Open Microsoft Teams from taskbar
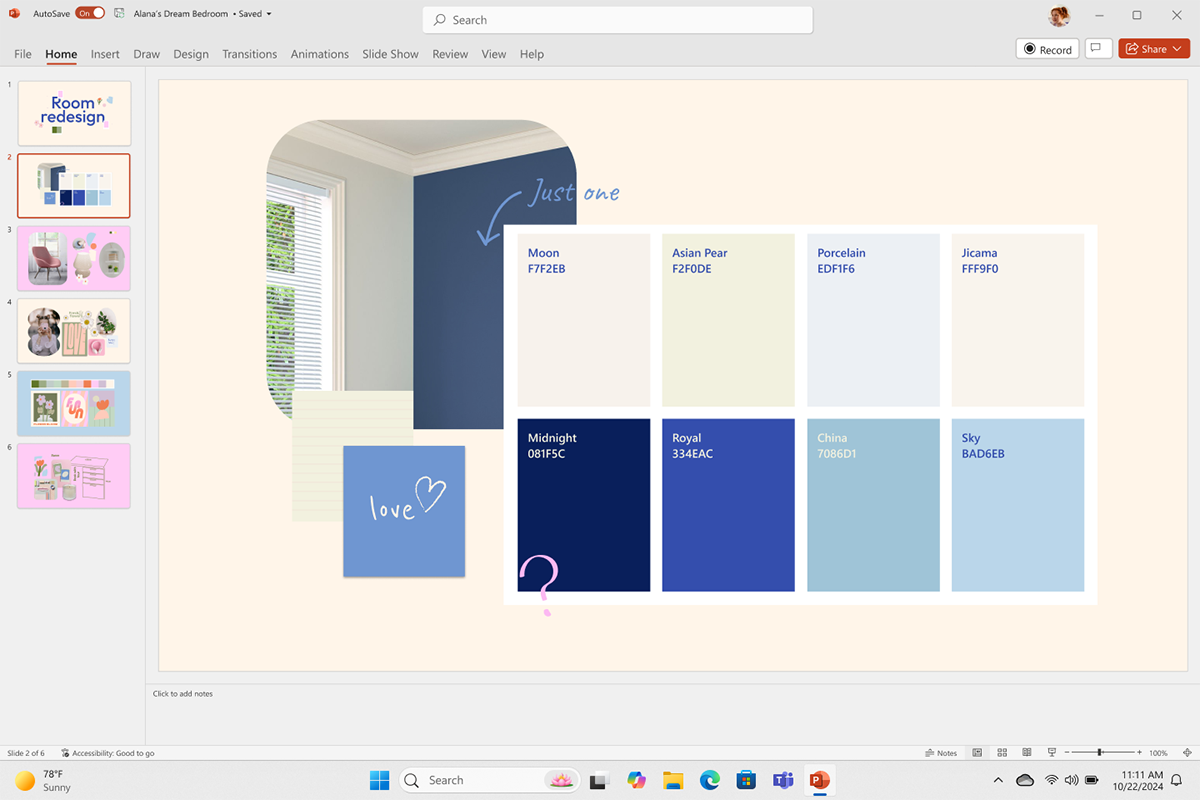 pos(783,780)
